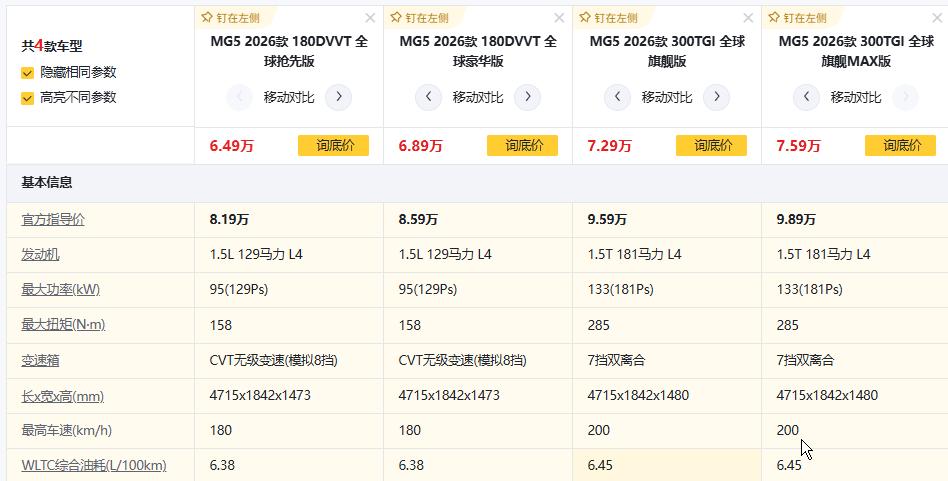Click fuel value 6.38 in 抢先版 column
The width and height of the screenshot is (948, 481).
[222, 465]
